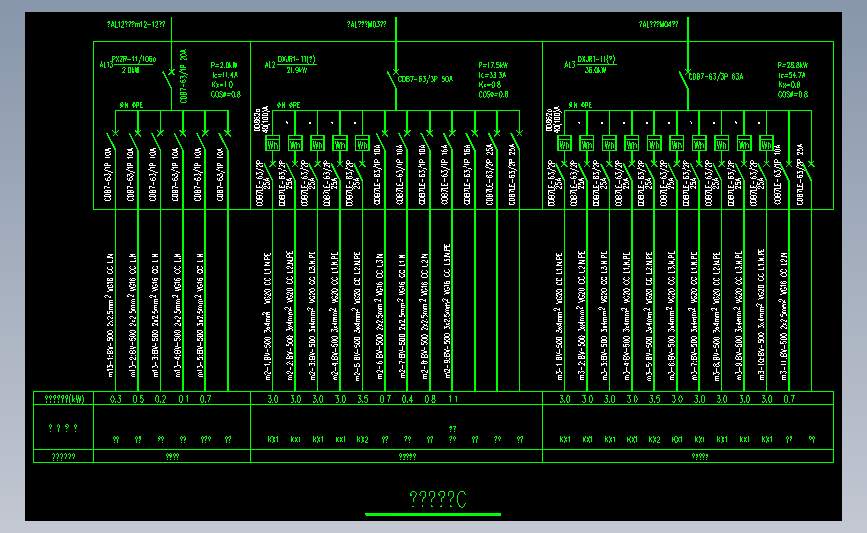This screenshot has width=867, height=533.
Task: Click the 21.9kW rating under AL2
Action: coord(297,70)
